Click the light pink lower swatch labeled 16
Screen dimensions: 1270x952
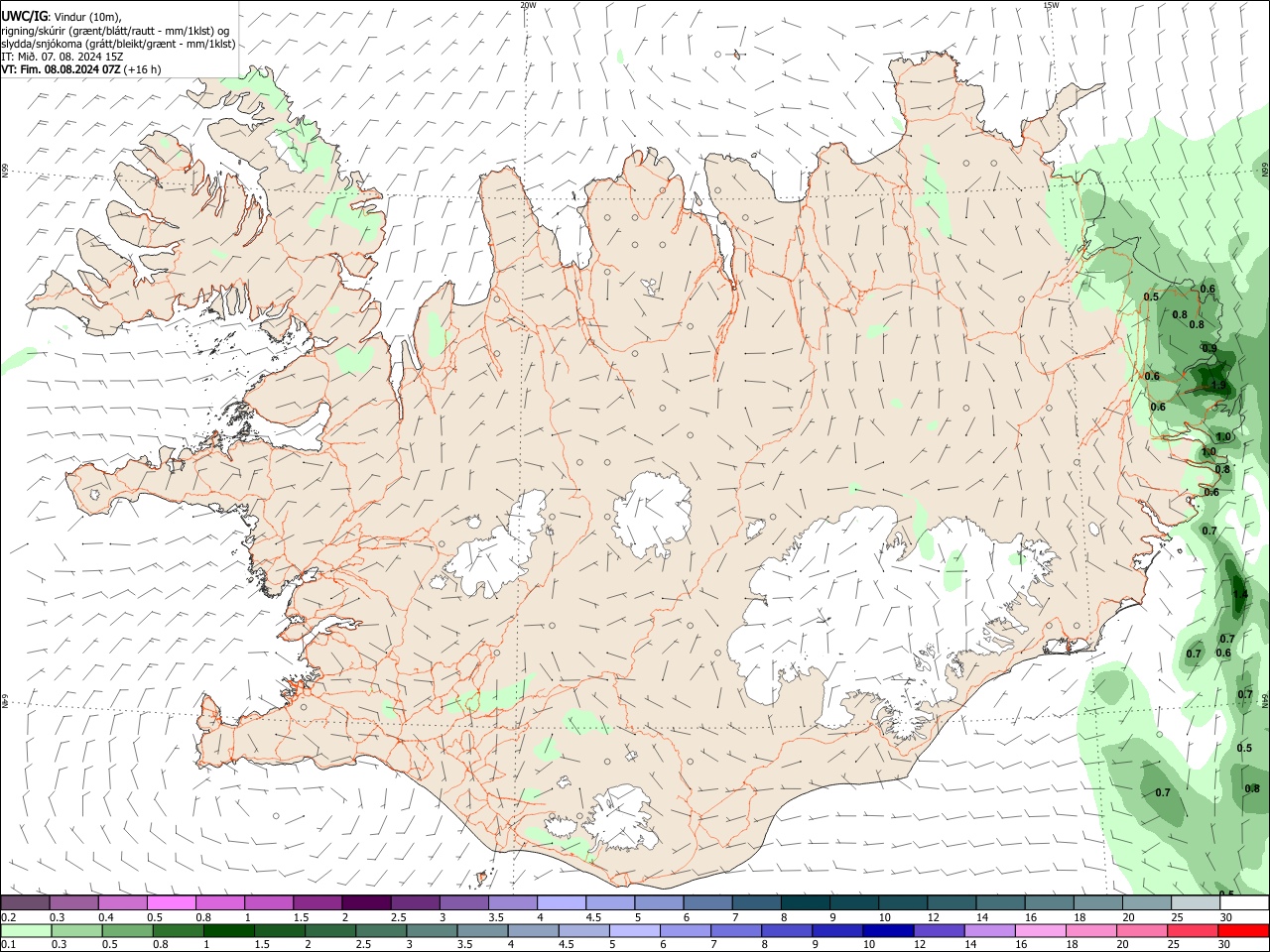coord(1039,931)
